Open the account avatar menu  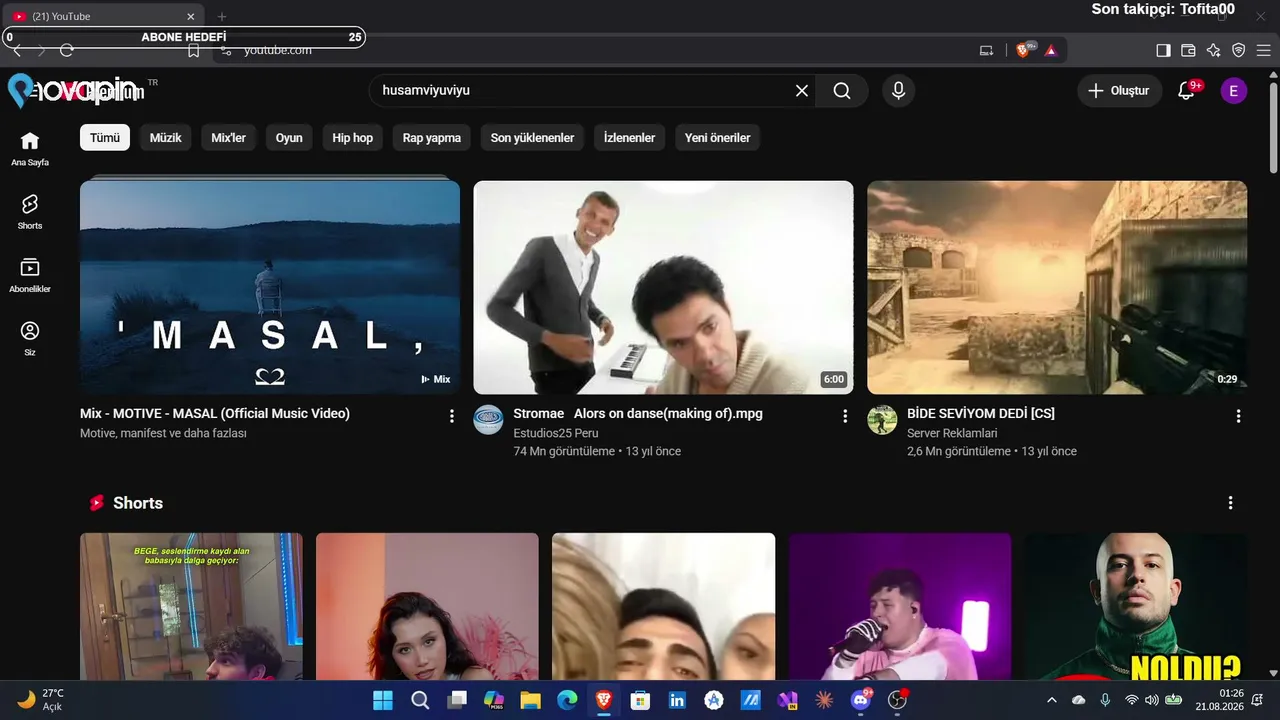click(x=1233, y=91)
